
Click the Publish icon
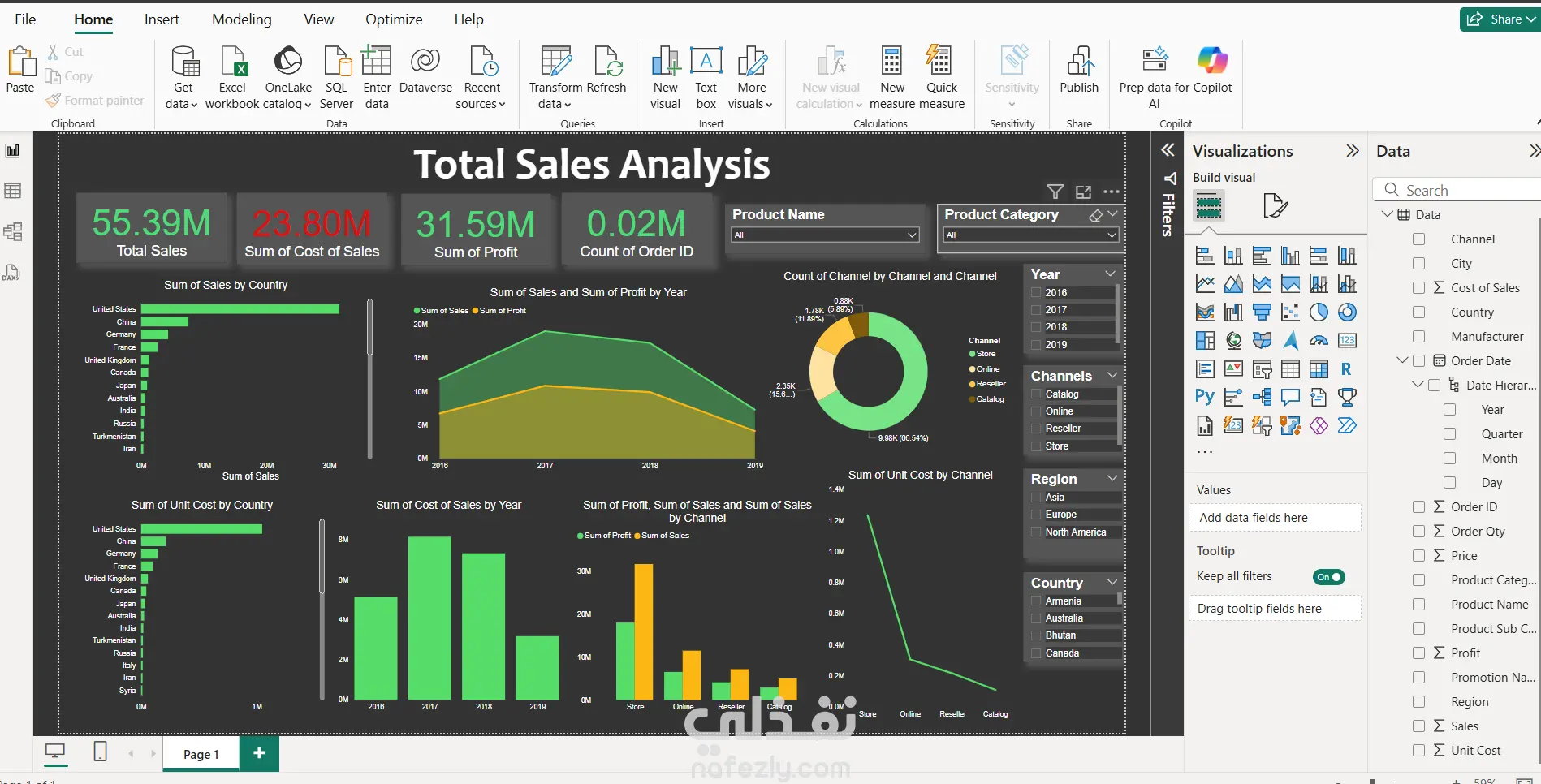point(1079,62)
